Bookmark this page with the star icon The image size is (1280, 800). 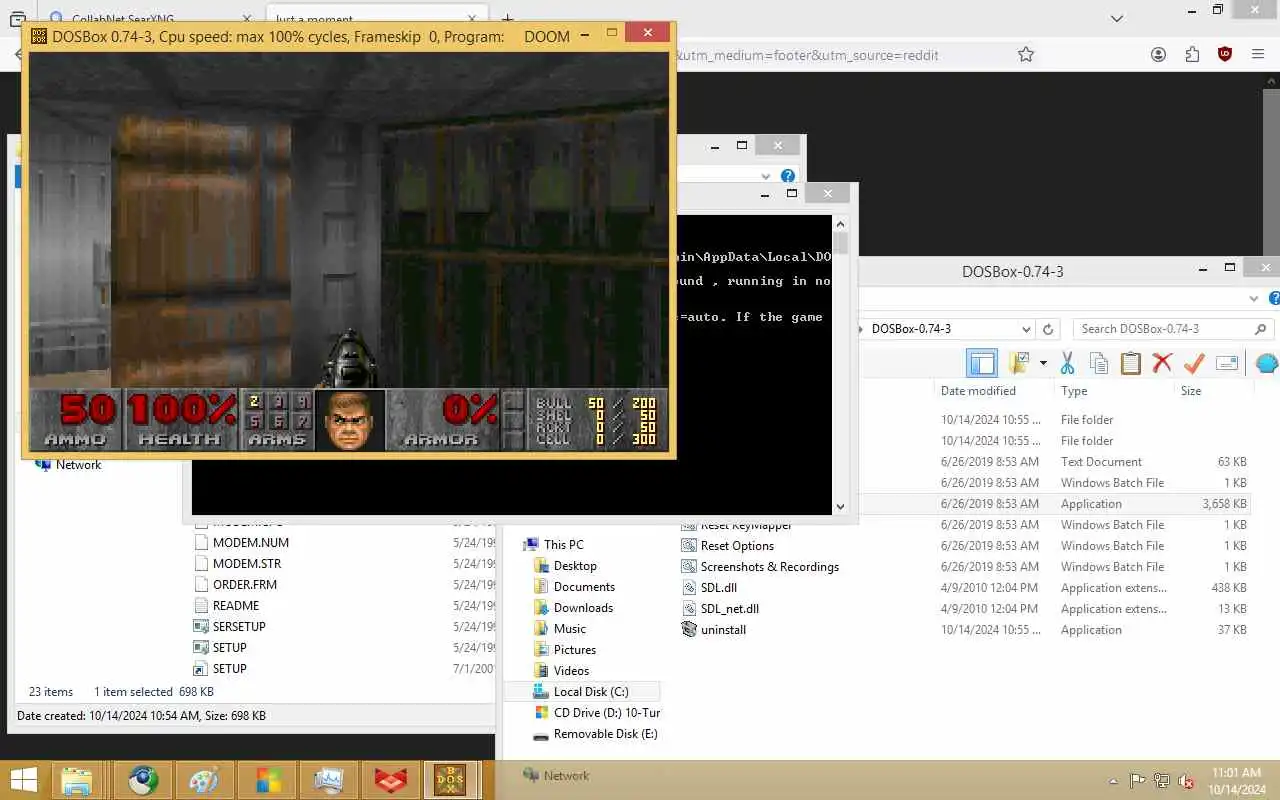(x=1026, y=55)
